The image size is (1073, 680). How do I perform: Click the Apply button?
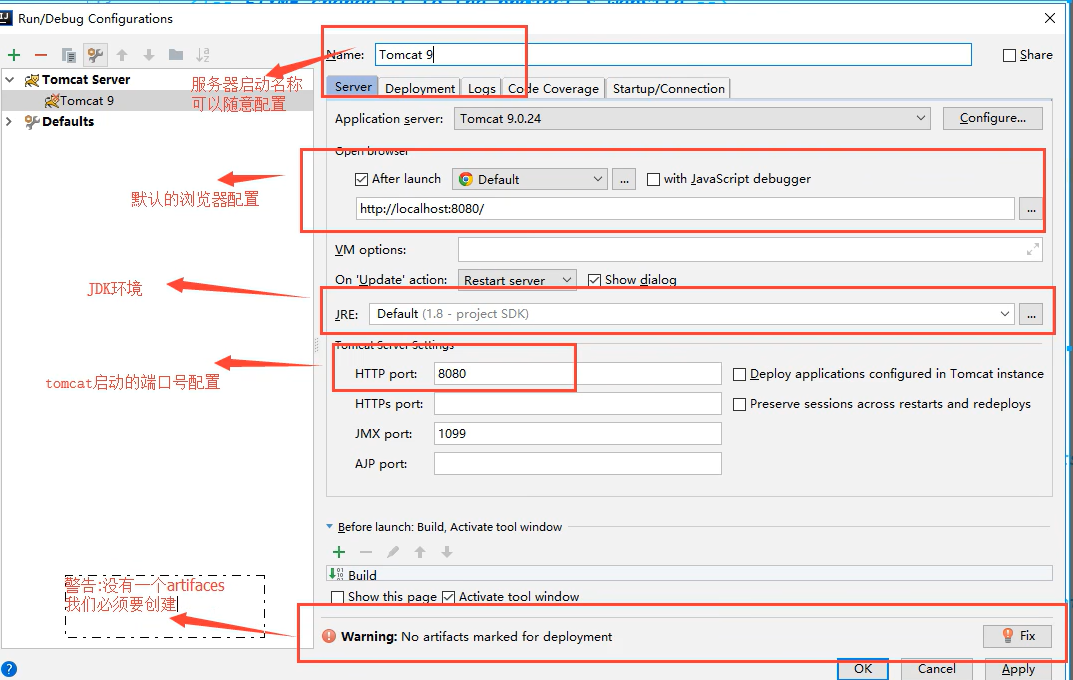pyautogui.click(x=1018, y=669)
